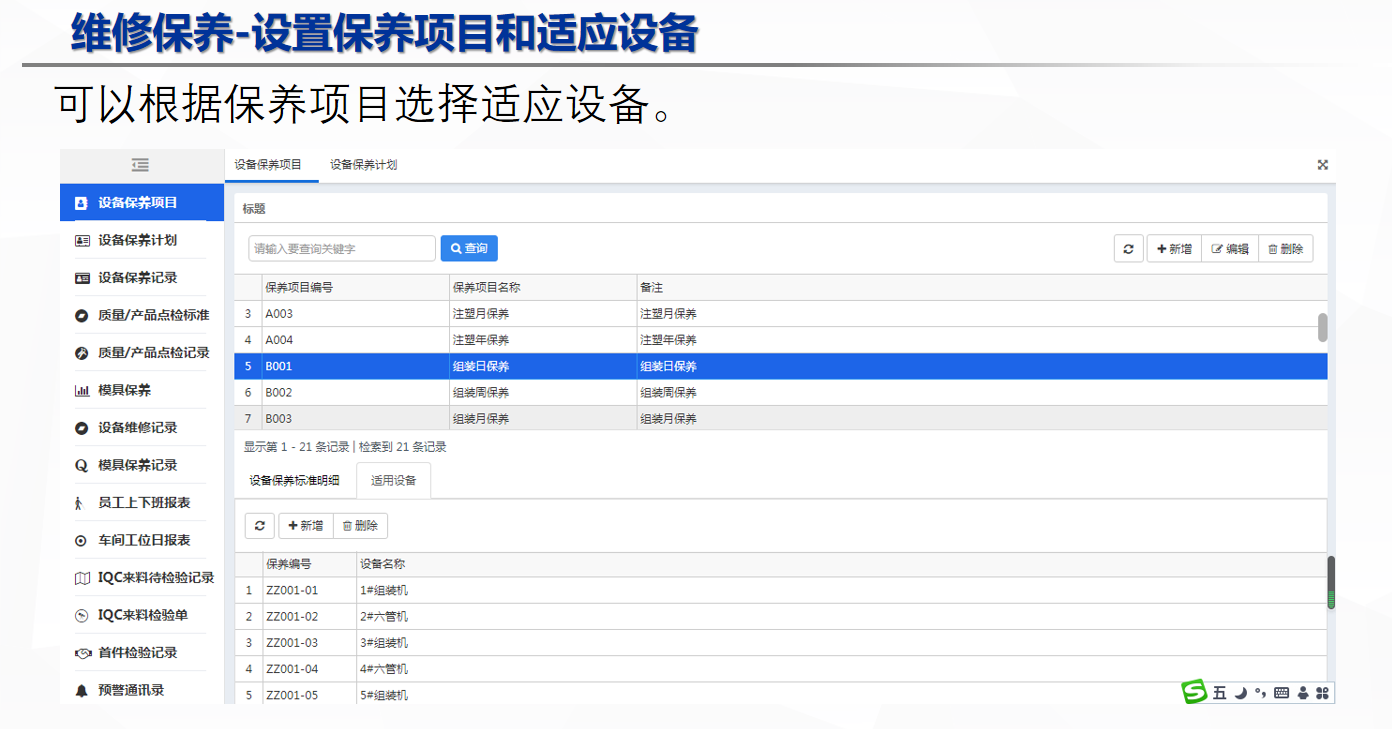
Task: Switch to 适用设备 tab
Action: (x=393, y=480)
